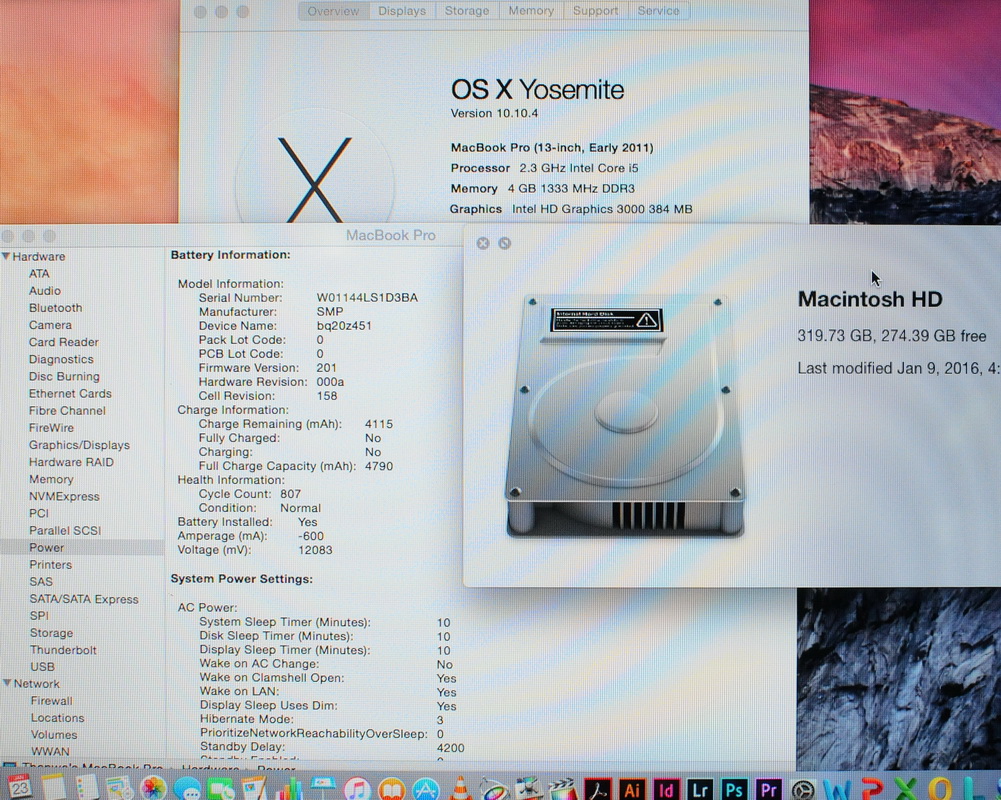The height and width of the screenshot is (800, 1001).
Task: Select PCI in the sidebar
Action: coord(38,513)
